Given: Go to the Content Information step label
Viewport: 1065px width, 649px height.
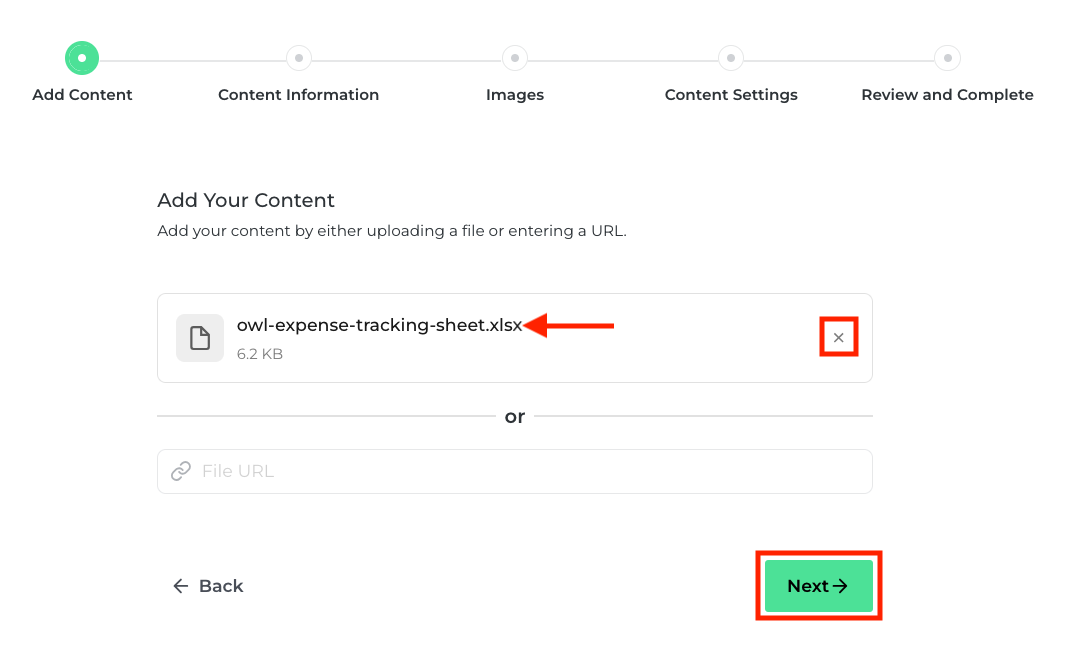Looking at the screenshot, I should (x=298, y=95).
